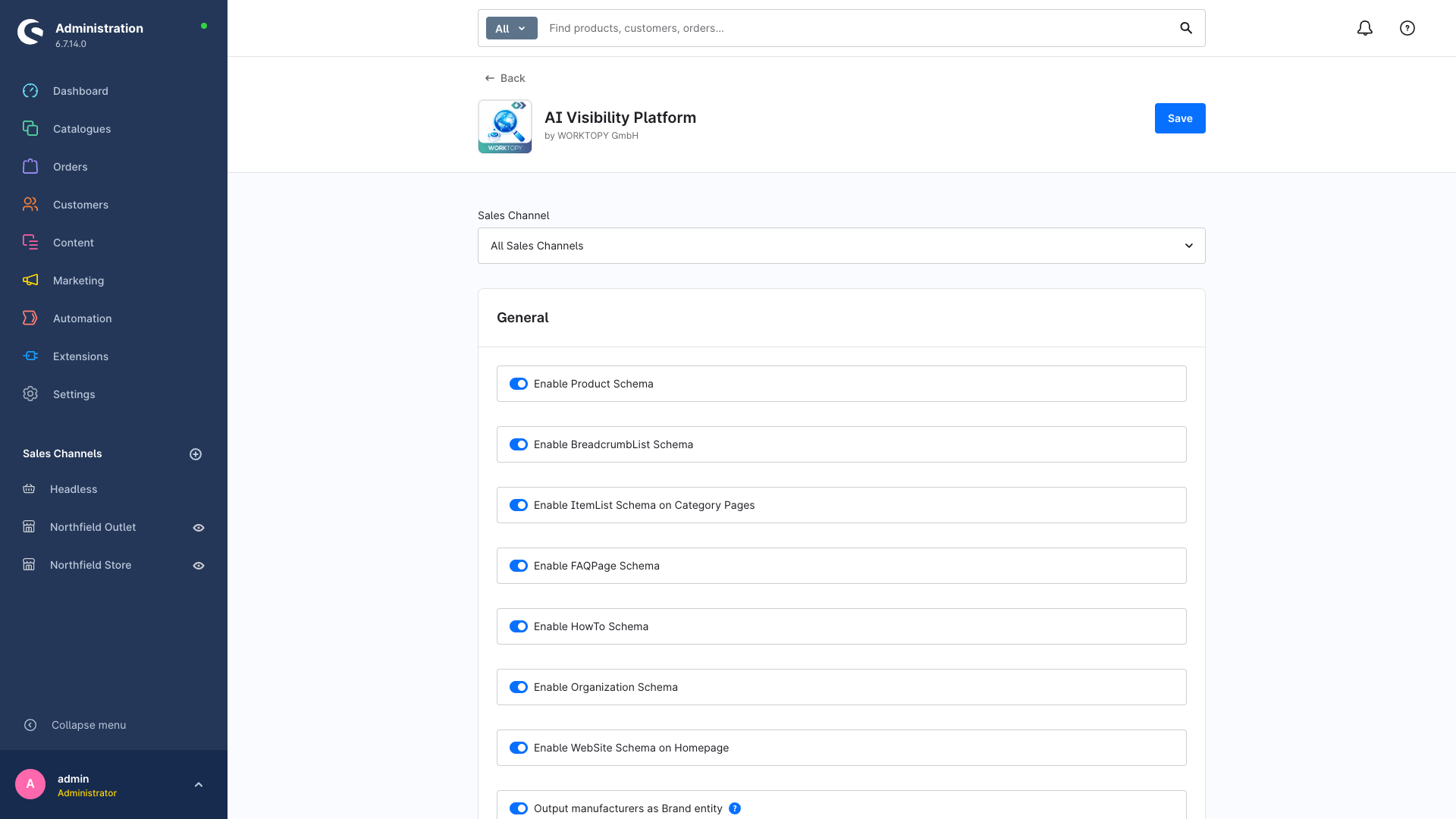
Task: Add a new sales channel with plus icon
Action: (x=196, y=454)
